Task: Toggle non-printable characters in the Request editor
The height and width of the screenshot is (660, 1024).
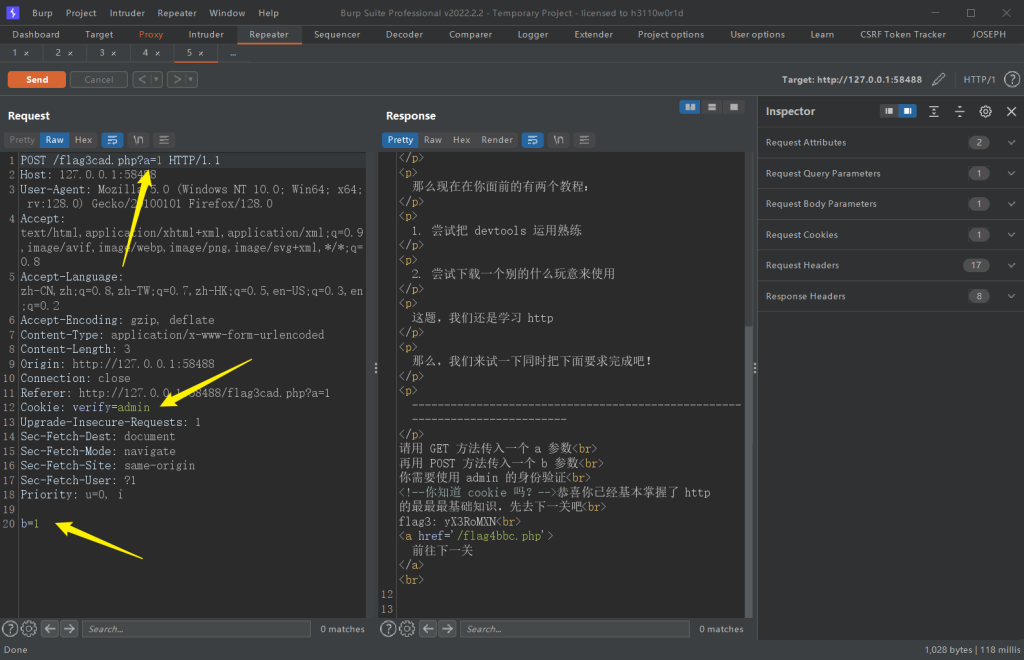Action: point(138,140)
